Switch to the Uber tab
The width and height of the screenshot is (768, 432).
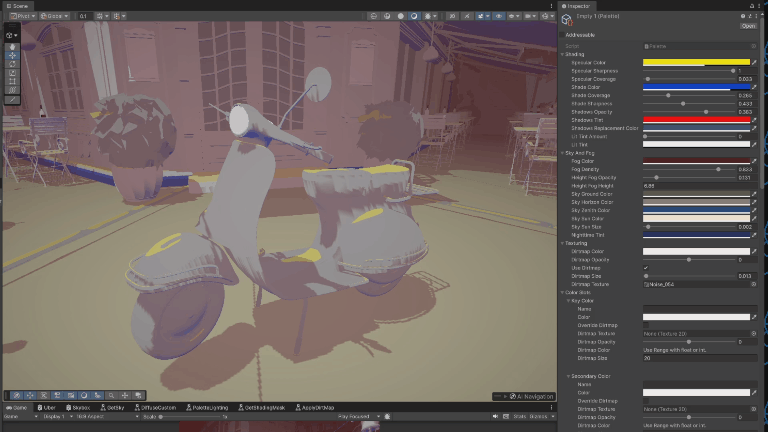pos(47,408)
